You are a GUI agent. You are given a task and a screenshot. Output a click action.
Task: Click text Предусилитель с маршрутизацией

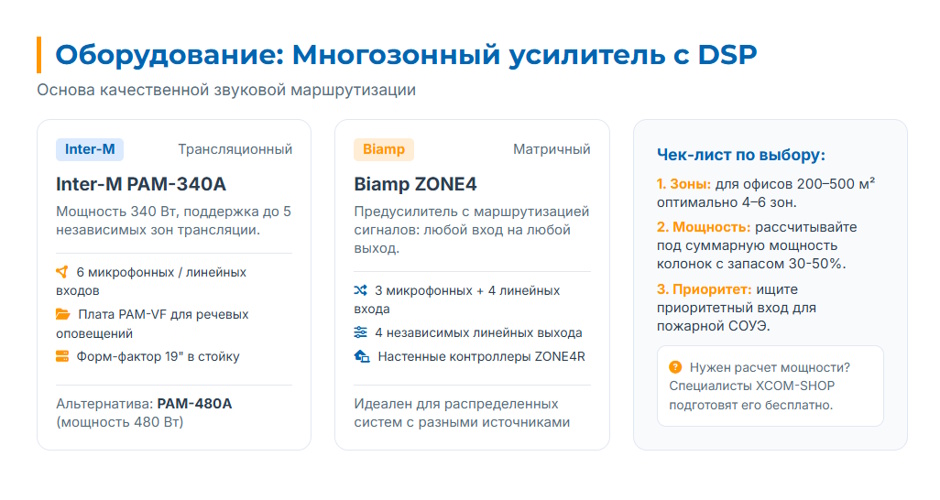(x=472, y=212)
